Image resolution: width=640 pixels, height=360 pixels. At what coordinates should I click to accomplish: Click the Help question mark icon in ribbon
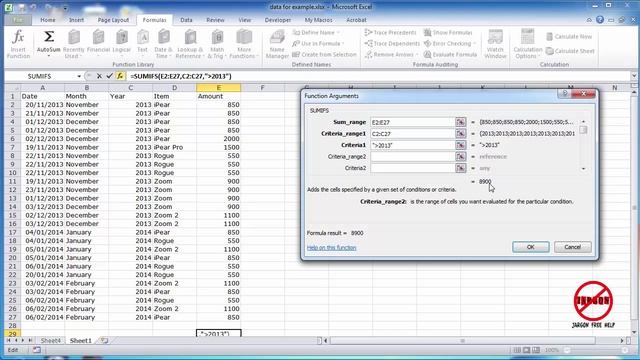600,20
